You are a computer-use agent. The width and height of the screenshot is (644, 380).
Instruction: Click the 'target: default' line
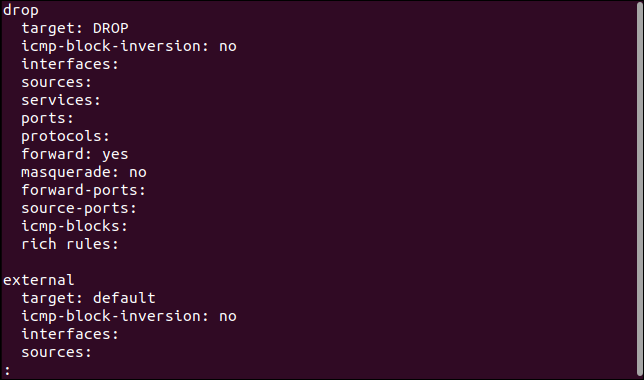pyautogui.click(x=88, y=298)
